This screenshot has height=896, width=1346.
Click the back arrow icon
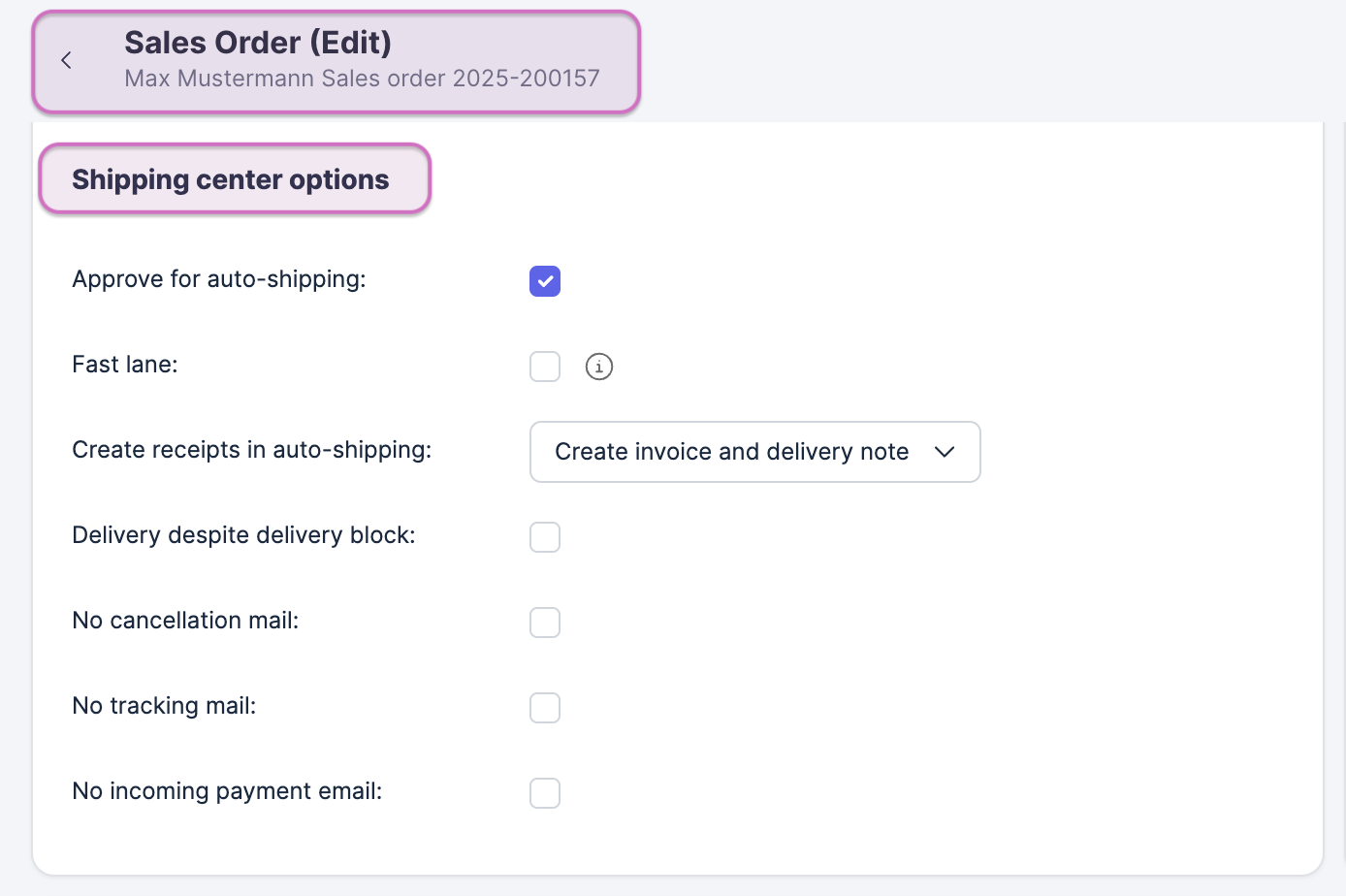tap(66, 60)
